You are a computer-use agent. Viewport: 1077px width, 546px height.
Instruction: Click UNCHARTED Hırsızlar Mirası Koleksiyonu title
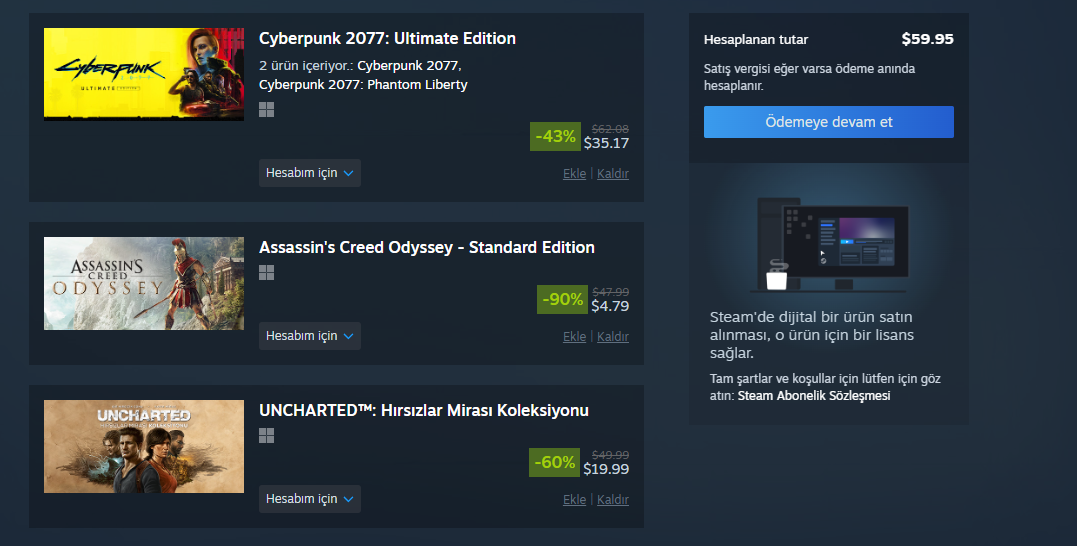tap(423, 411)
